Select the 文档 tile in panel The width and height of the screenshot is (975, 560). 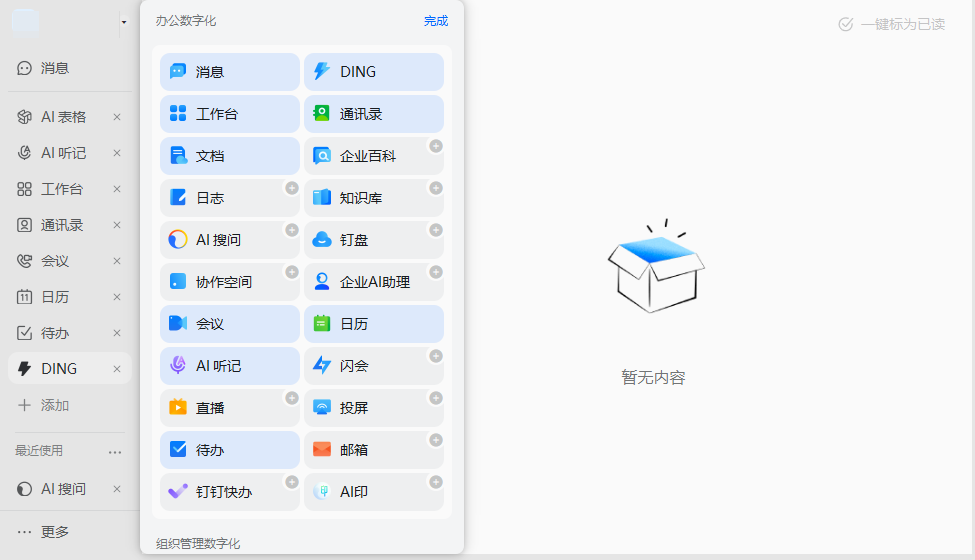pos(230,156)
